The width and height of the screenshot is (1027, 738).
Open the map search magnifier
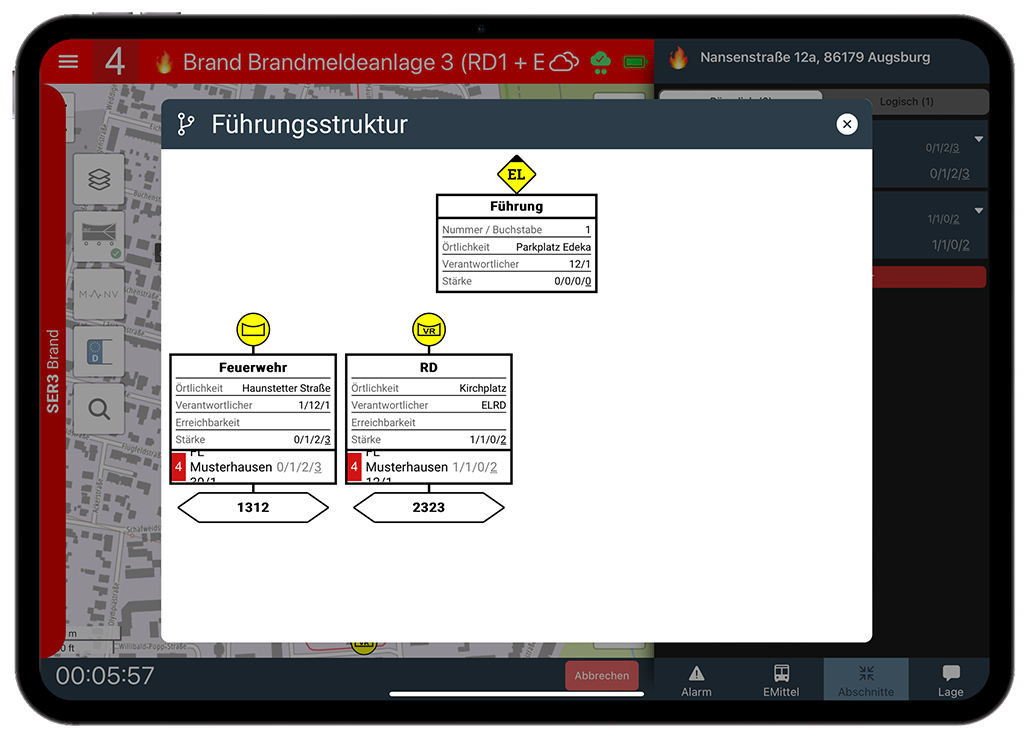click(x=99, y=408)
